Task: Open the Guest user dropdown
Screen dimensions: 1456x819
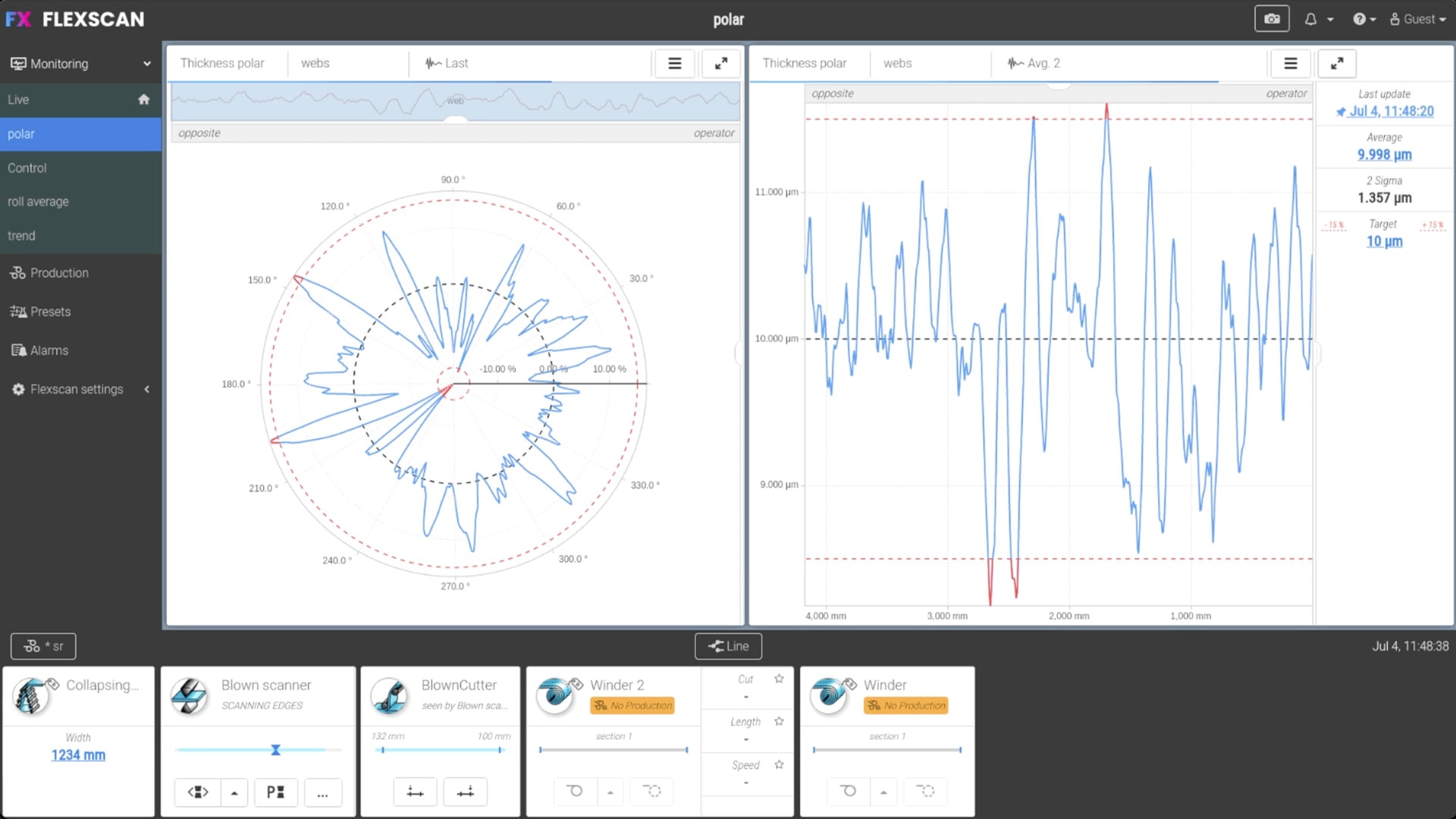Action: (1417, 20)
